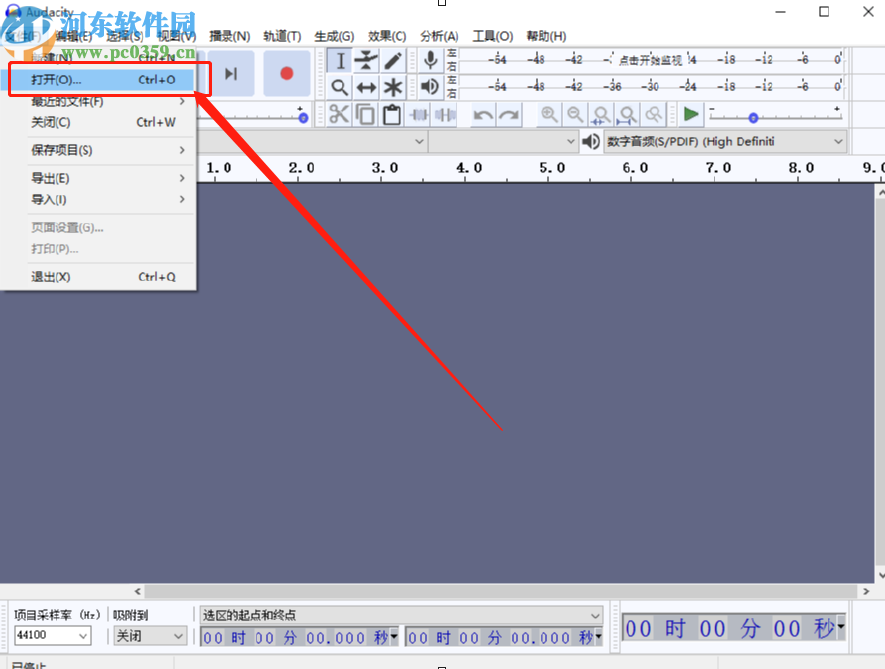Viewport: 885px width, 669px height.
Task: Open the 工具(O) menu
Action: point(493,36)
